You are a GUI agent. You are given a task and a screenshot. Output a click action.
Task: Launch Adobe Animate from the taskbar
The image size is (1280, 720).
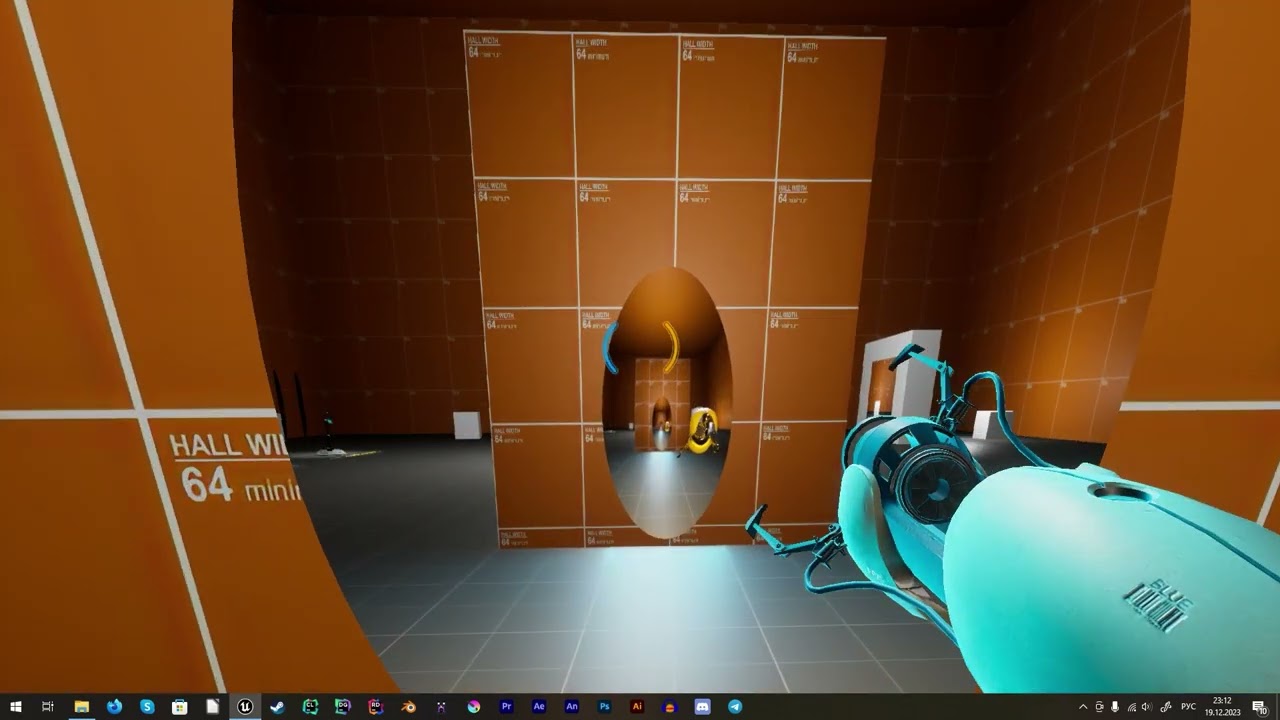pos(572,706)
